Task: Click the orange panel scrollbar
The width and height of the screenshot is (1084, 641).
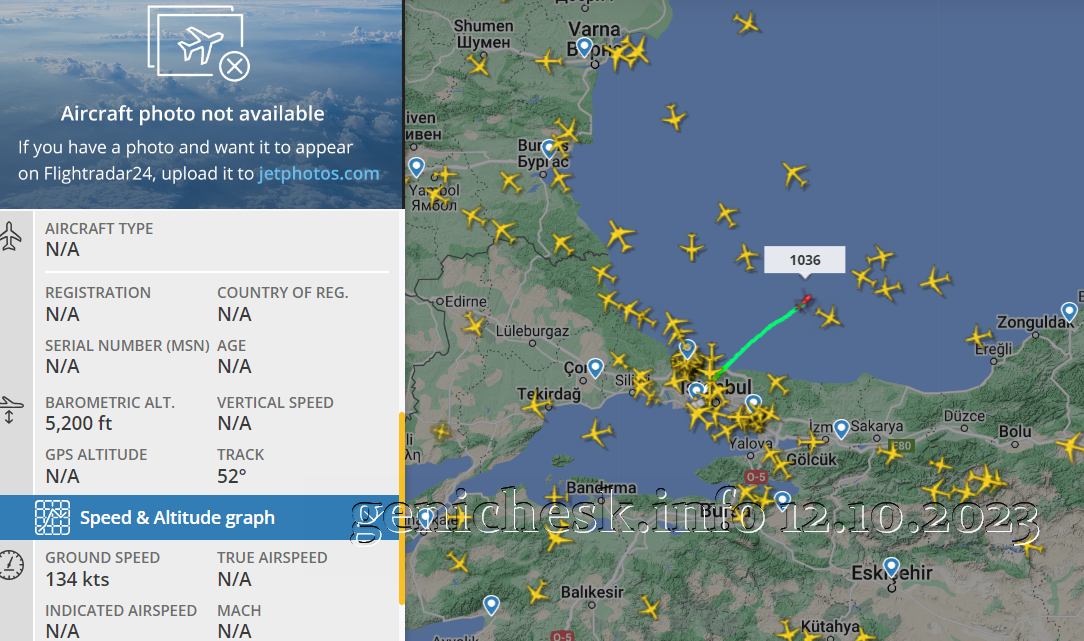Action: click(402, 508)
